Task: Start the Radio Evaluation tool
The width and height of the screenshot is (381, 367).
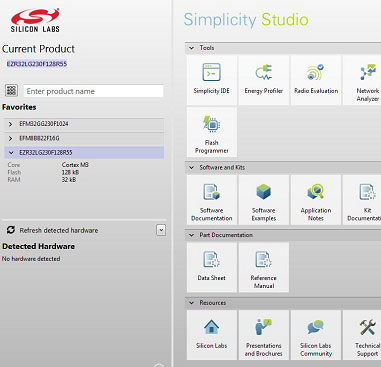Action: [316, 80]
